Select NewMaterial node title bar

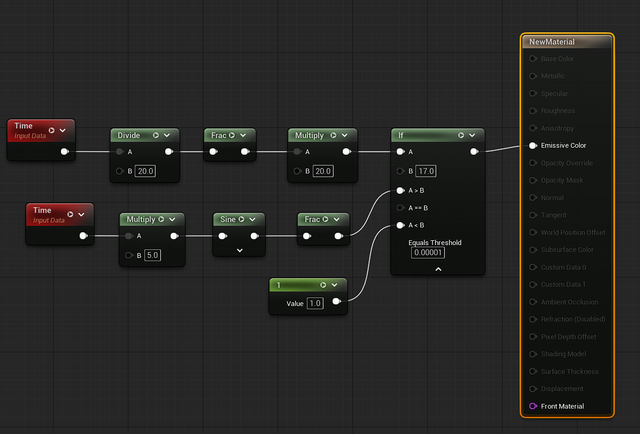coord(567,42)
